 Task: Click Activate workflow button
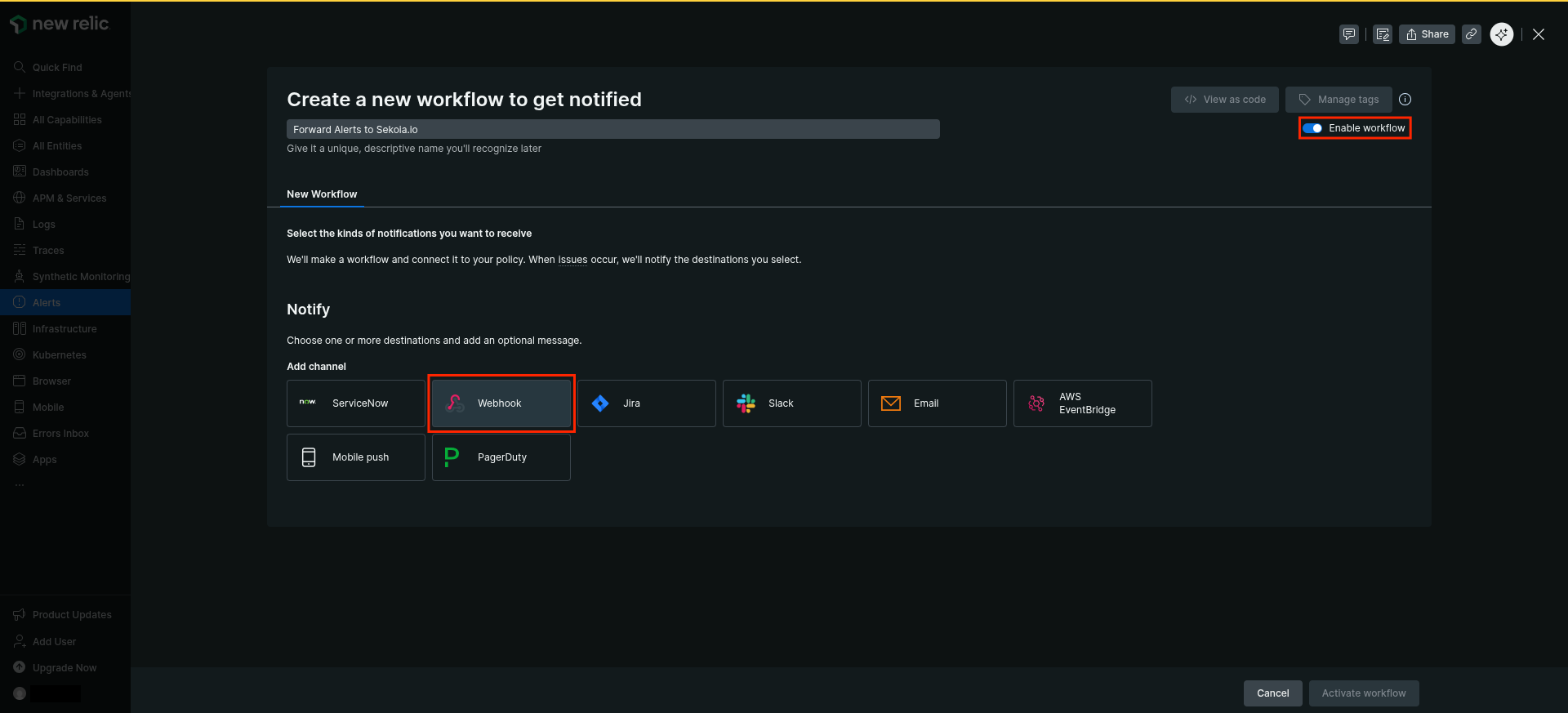[x=1364, y=693]
